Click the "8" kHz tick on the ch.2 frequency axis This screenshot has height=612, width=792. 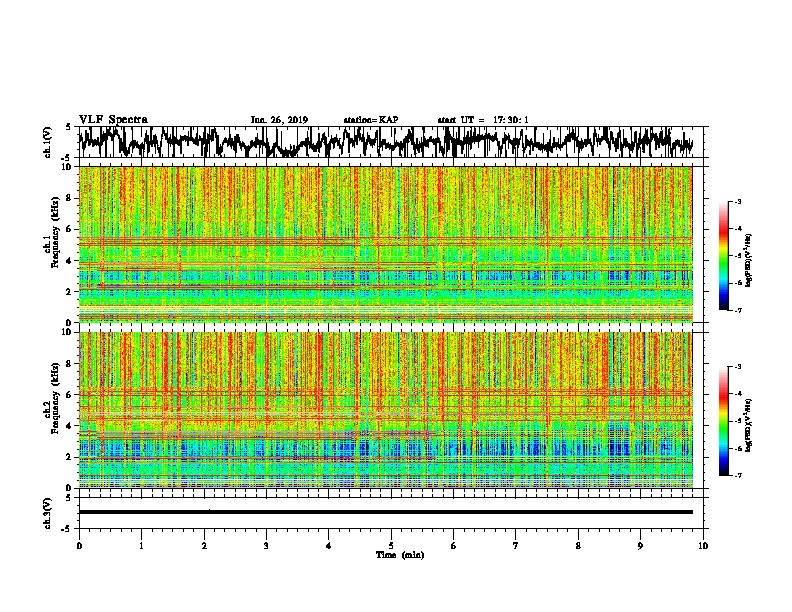[x=70, y=364]
